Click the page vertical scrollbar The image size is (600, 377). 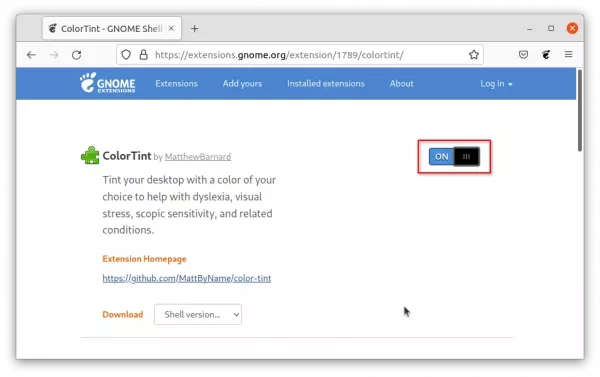(580, 111)
